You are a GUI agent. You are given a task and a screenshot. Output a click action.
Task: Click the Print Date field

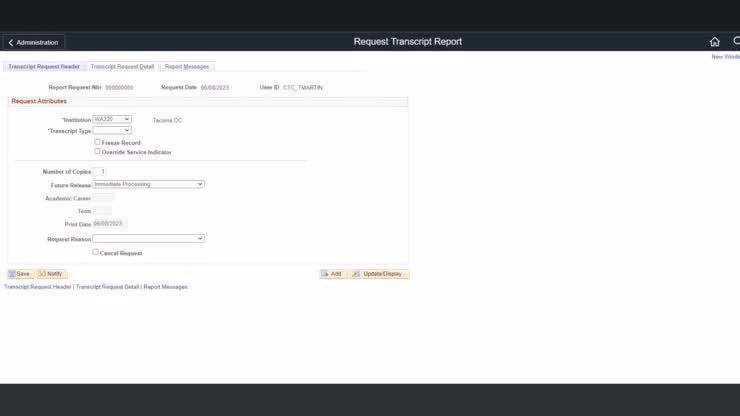click(110, 223)
